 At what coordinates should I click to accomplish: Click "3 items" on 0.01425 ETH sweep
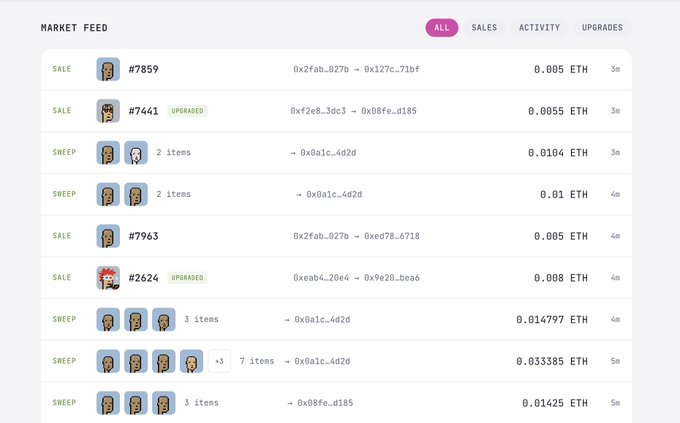tap(201, 403)
